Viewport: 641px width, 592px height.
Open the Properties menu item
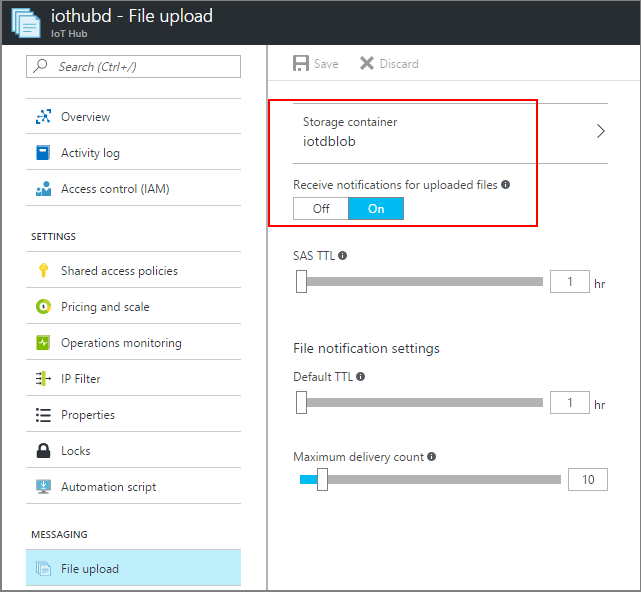[133, 415]
